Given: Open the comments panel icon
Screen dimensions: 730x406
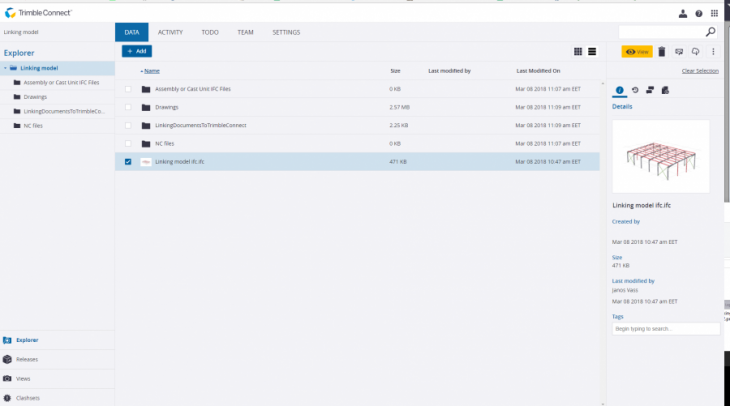Looking at the screenshot, I should tap(650, 90).
